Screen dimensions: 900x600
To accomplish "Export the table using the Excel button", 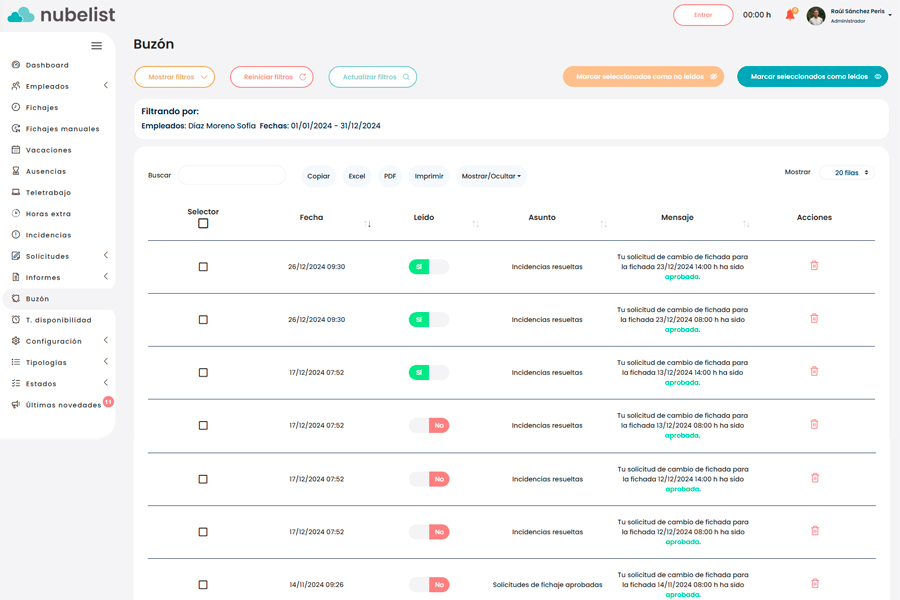I will (357, 176).
